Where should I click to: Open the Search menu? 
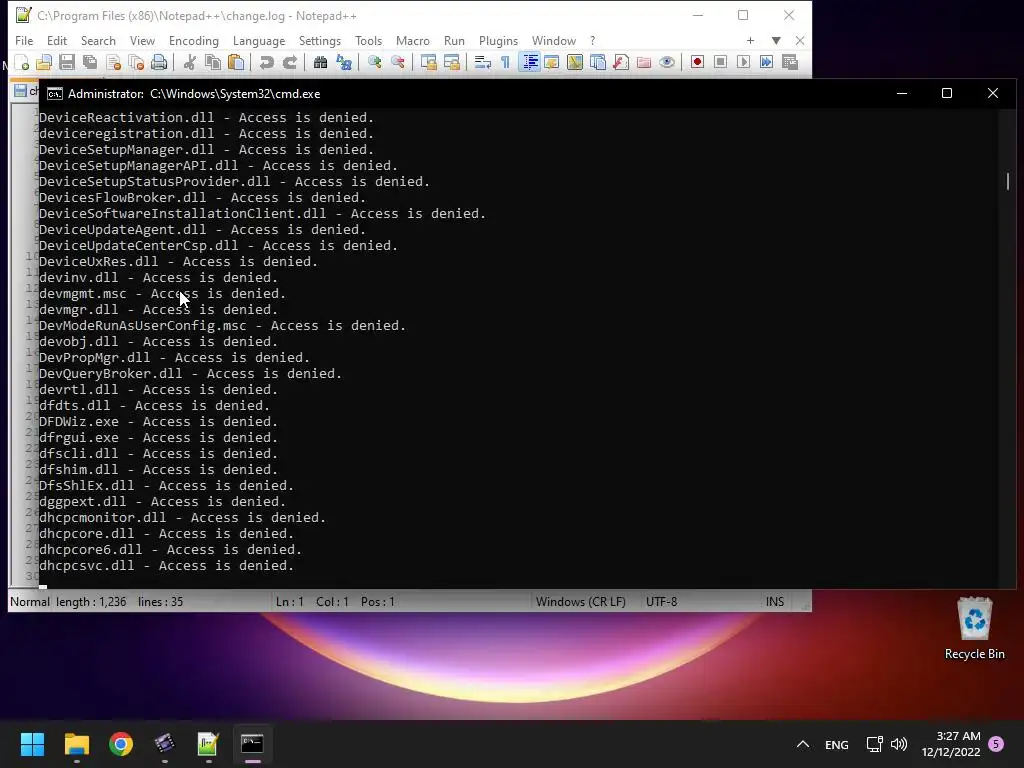pos(98,40)
